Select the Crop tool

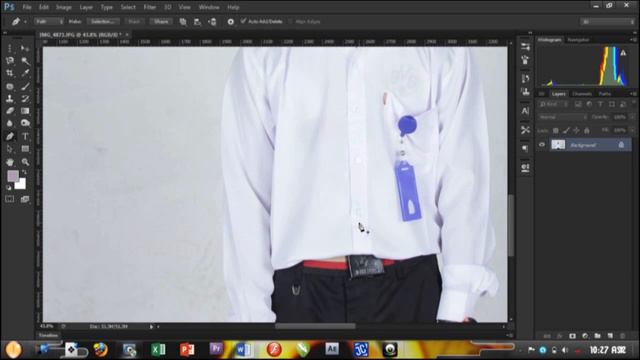pyautogui.click(x=10, y=73)
